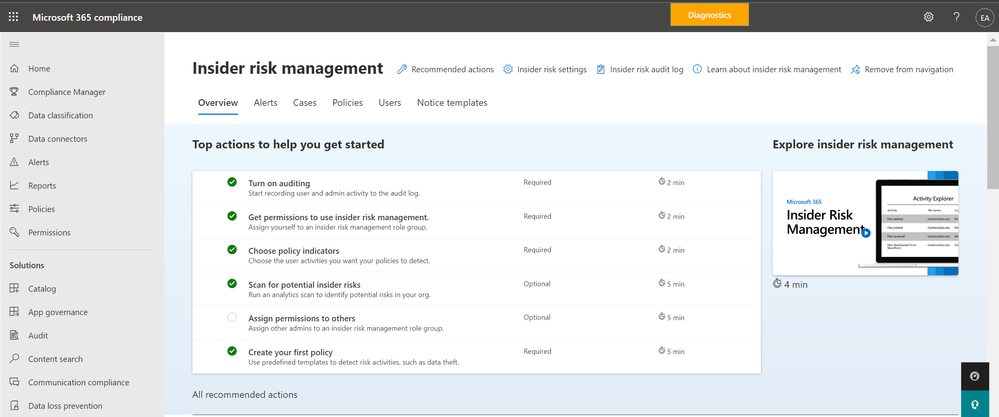This screenshot has height=417, width=999.
Task: Switch to the Notice templates tab
Action: 452,102
